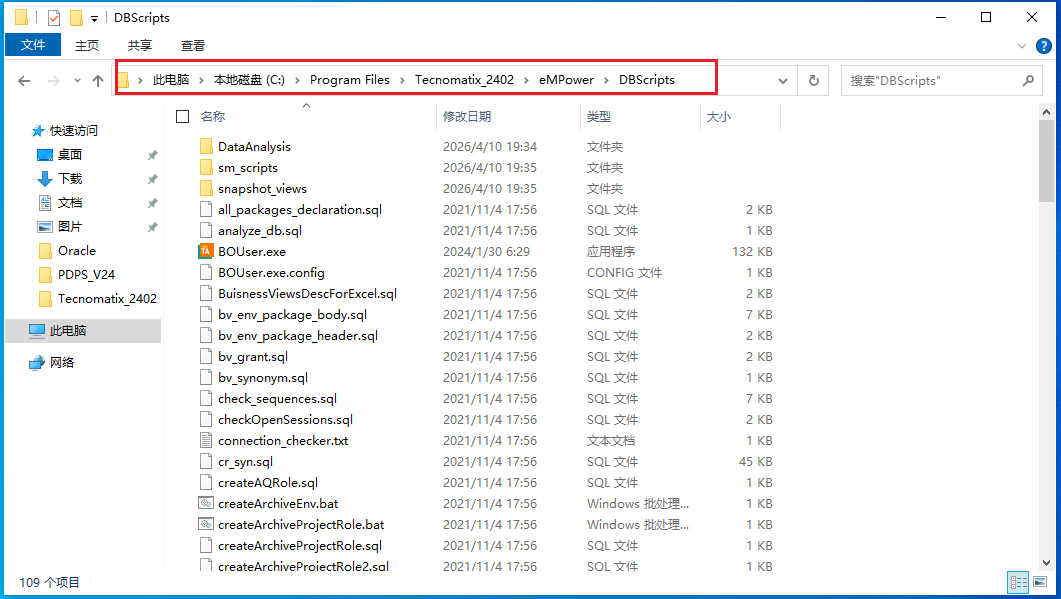The image size is (1061, 599).
Task: Expand the ribbon with the chevron arrow
Action: click(1021, 46)
